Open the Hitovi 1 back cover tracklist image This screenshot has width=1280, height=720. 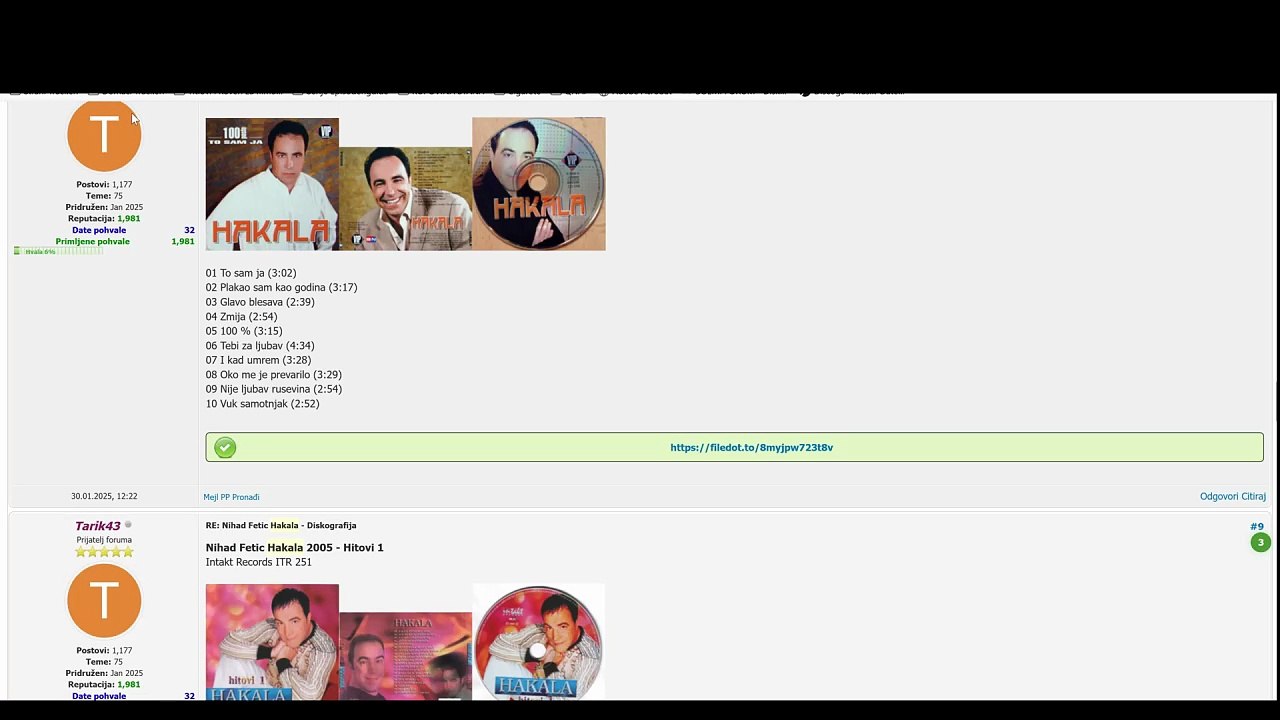pyautogui.click(x=405, y=656)
